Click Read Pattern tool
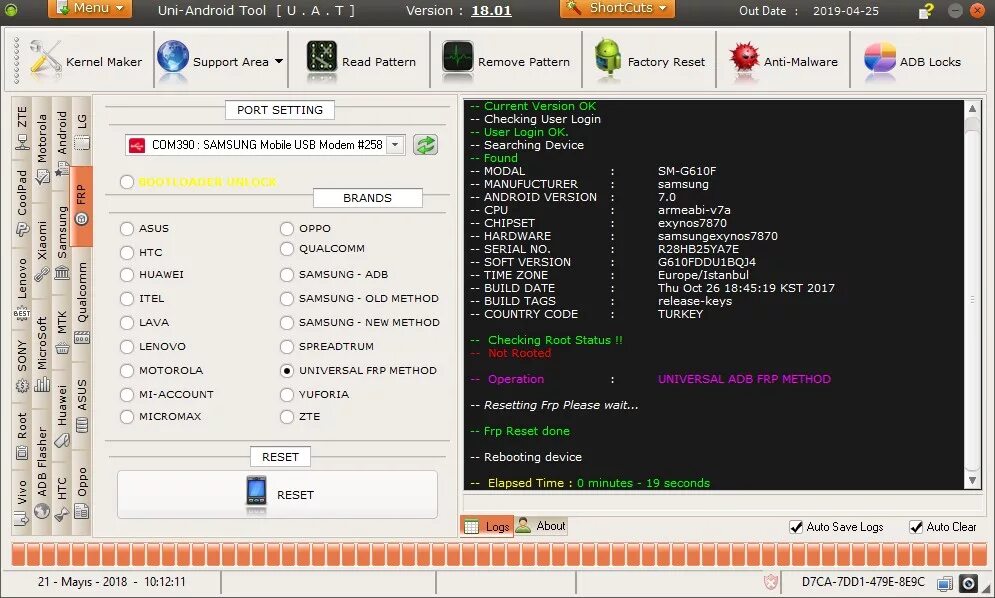995x598 pixels. click(360, 62)
